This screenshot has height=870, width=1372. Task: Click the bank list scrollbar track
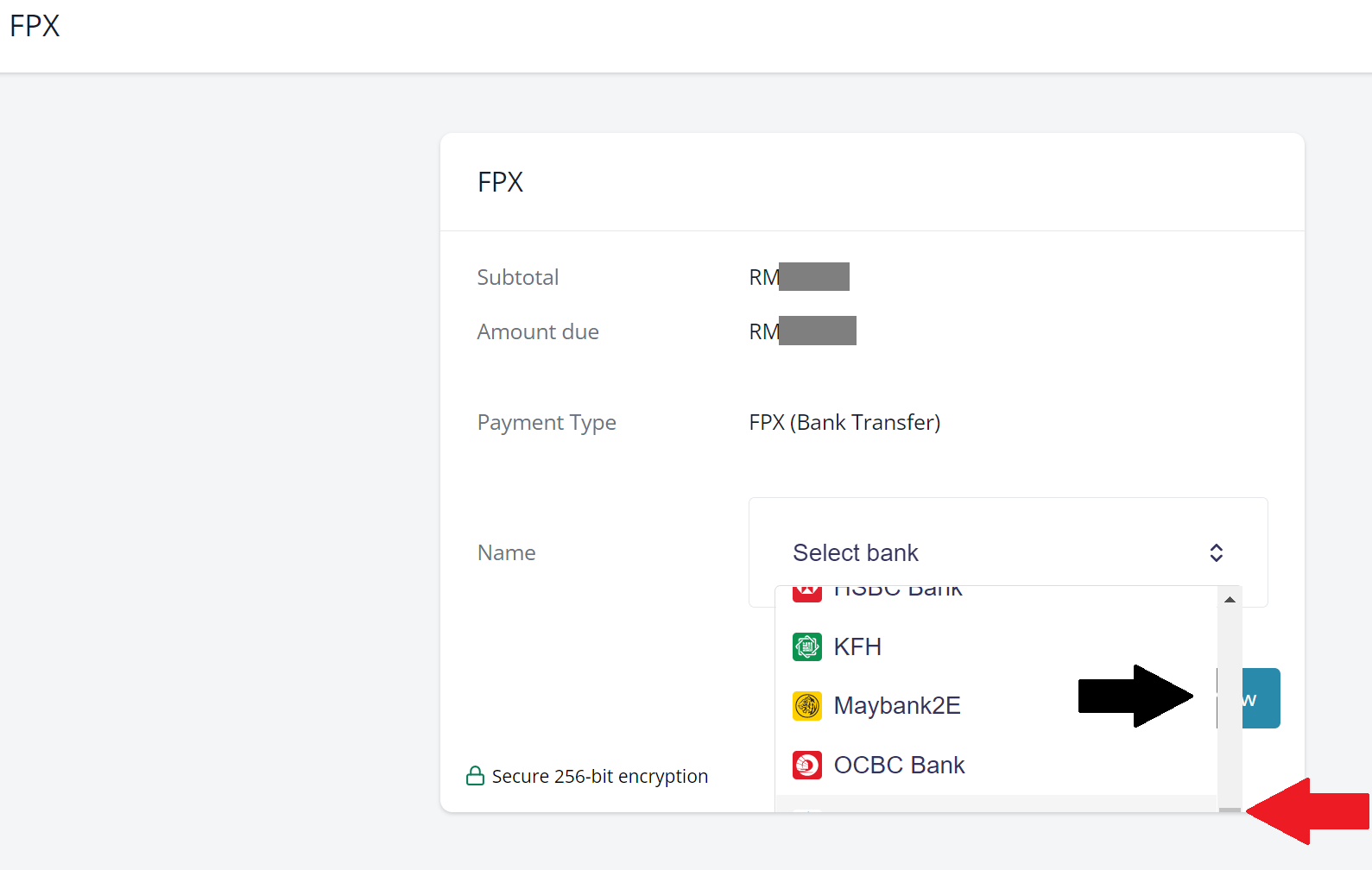[1230, 708]
